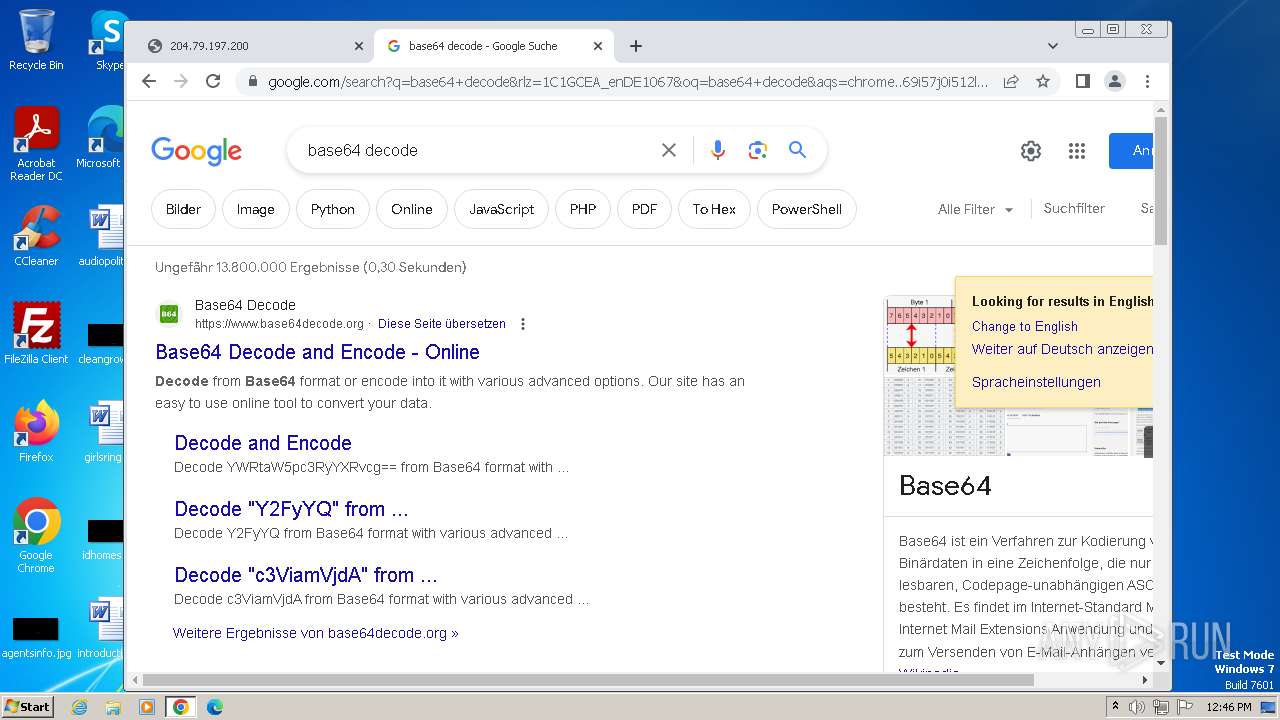1280x720 pixels.
Task: Select the To Hex filter chip
Action: [x=714, y=209]
